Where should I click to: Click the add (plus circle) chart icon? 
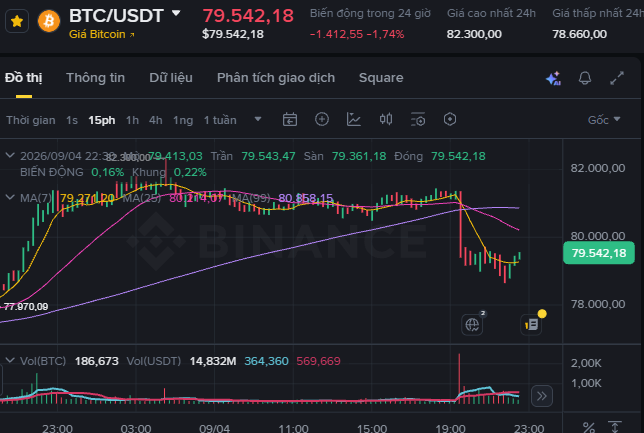pos(322,120)
